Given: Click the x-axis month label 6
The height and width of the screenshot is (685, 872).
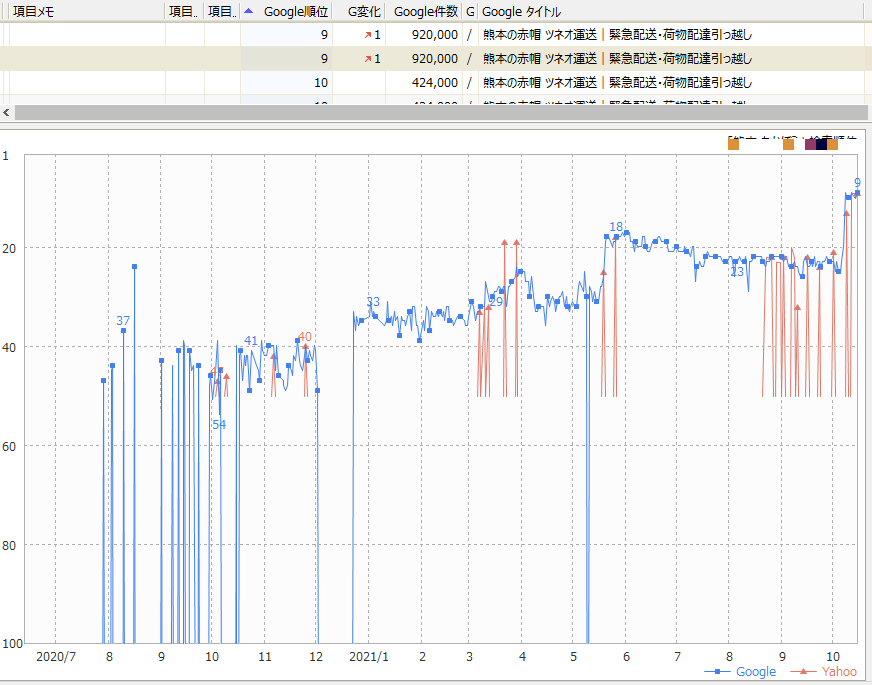Looking at the screenshot, I should (x=626, y=657).
